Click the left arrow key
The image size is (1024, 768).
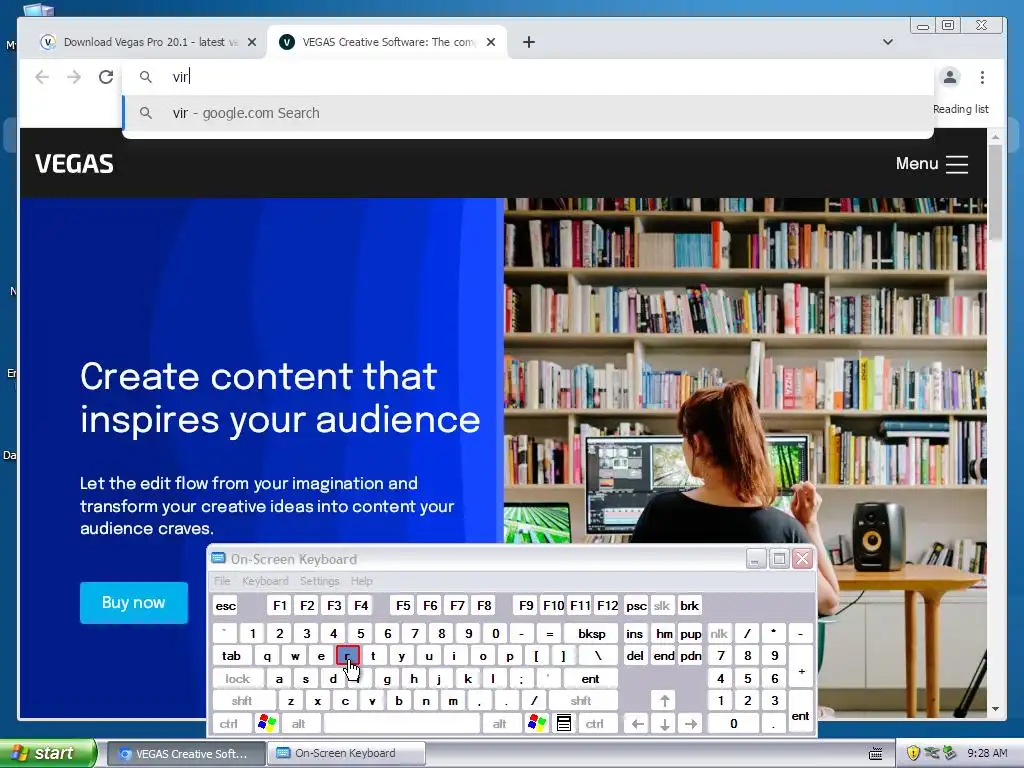click(638, 724)
